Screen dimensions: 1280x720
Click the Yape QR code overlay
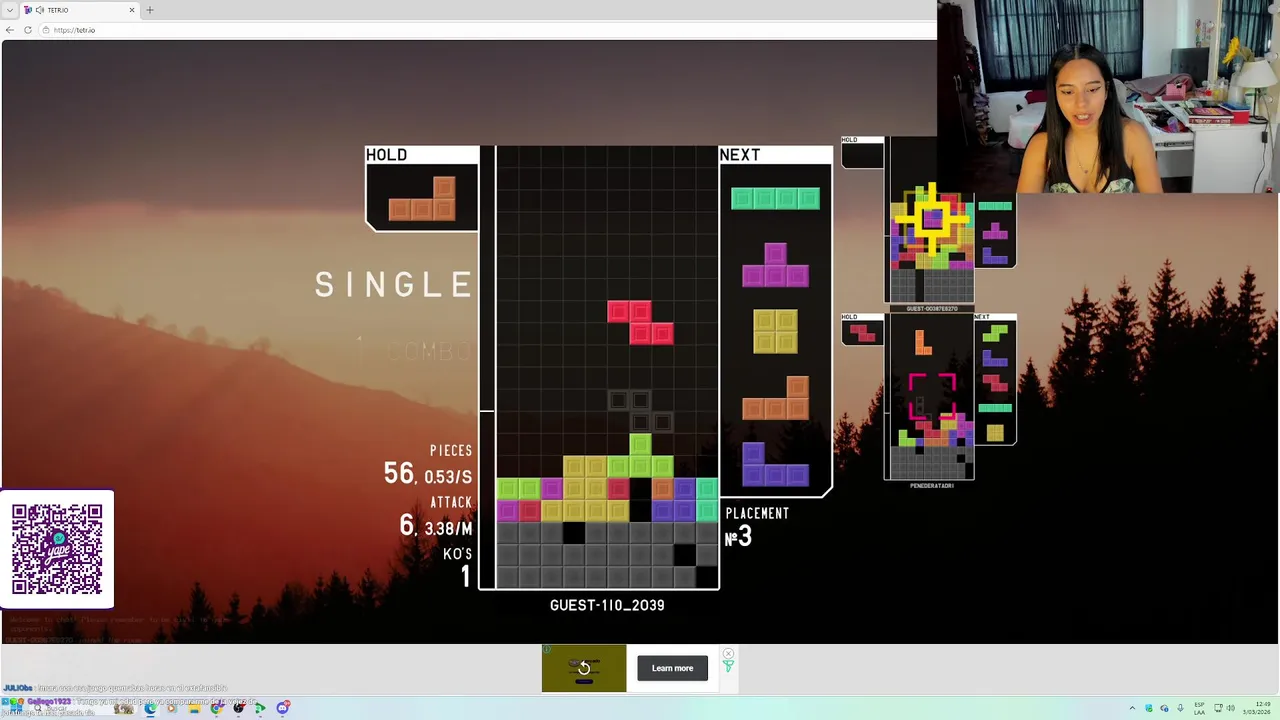click(x=57, y=550)
